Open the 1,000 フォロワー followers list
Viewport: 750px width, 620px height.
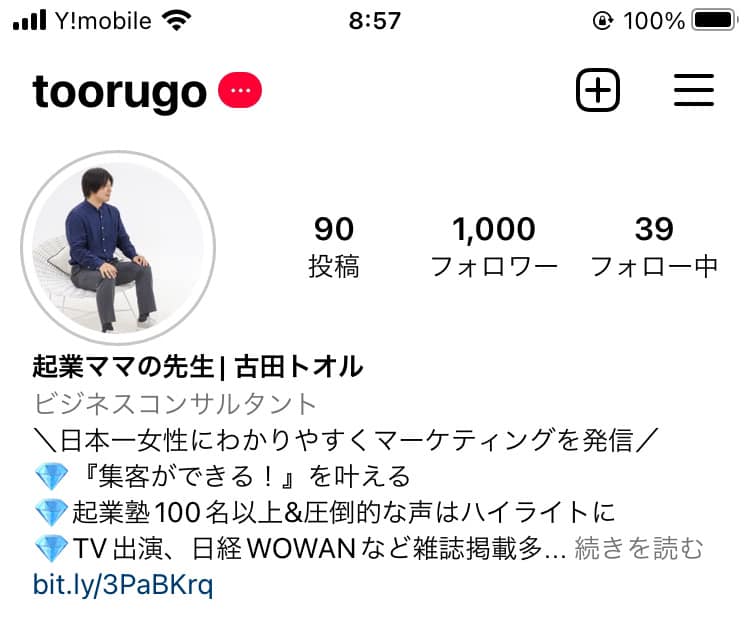click(x=494, y=246)
